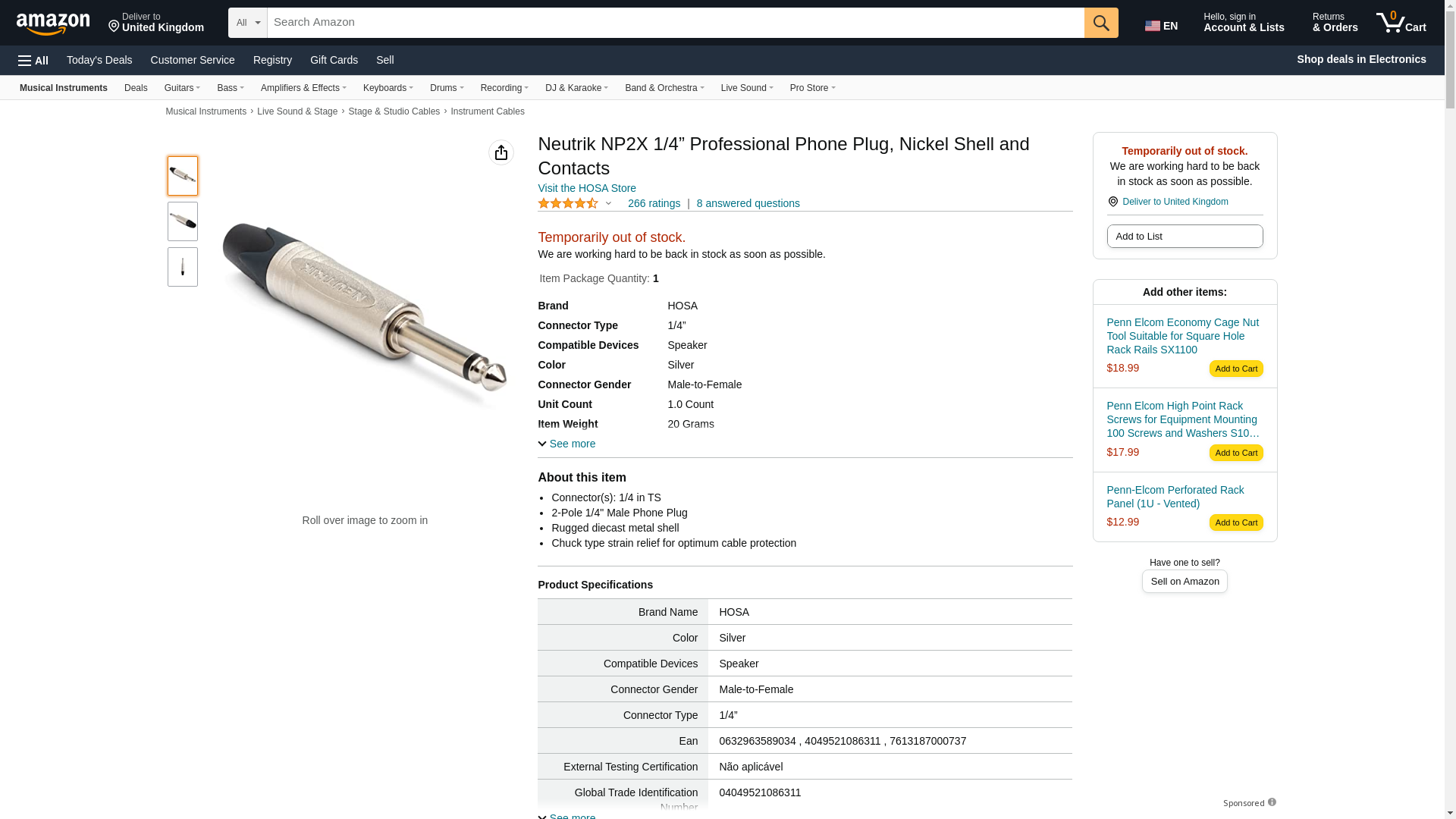Viewport: 1456px width, 819px height.
Task: Click Add to List button
Action: pos(1185,237)
